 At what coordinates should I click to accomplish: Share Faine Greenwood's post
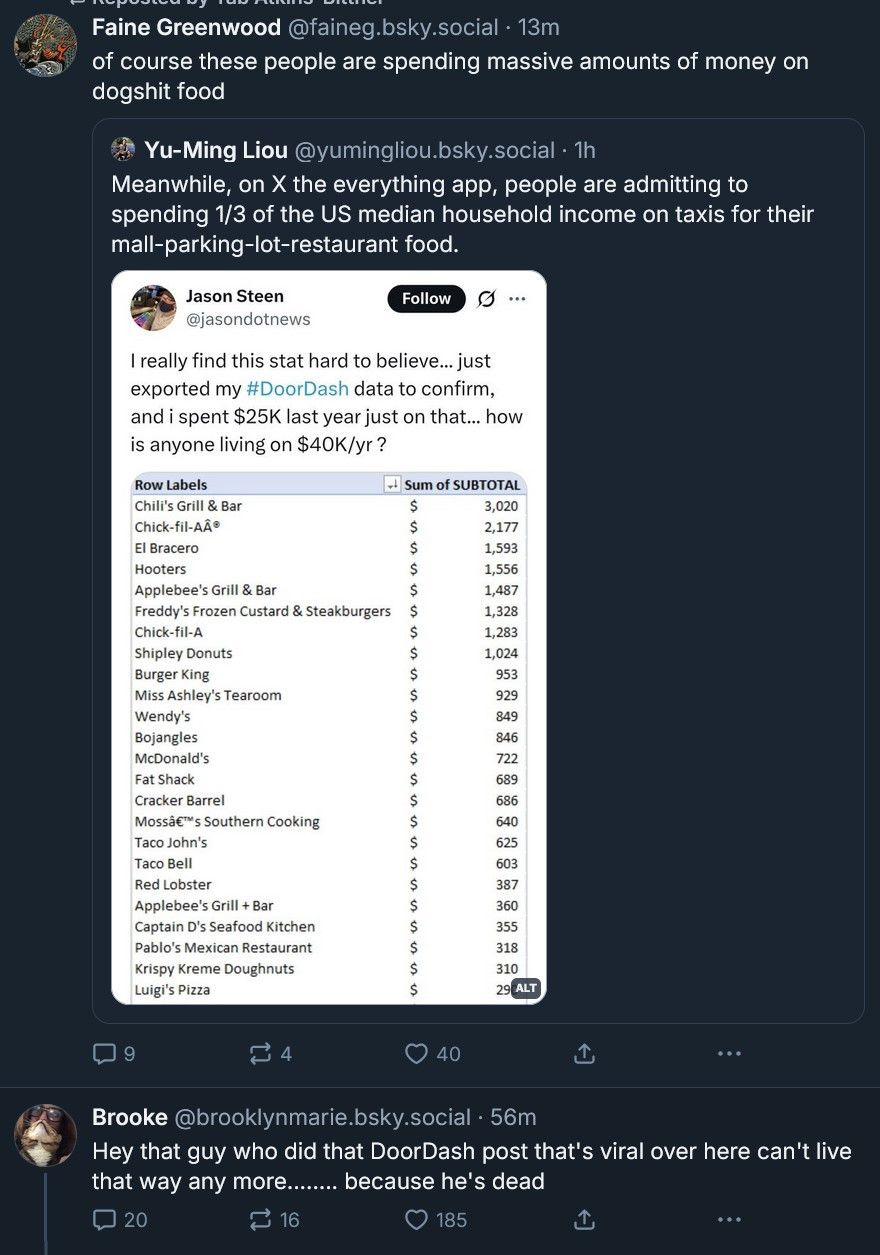(585, 1053)
